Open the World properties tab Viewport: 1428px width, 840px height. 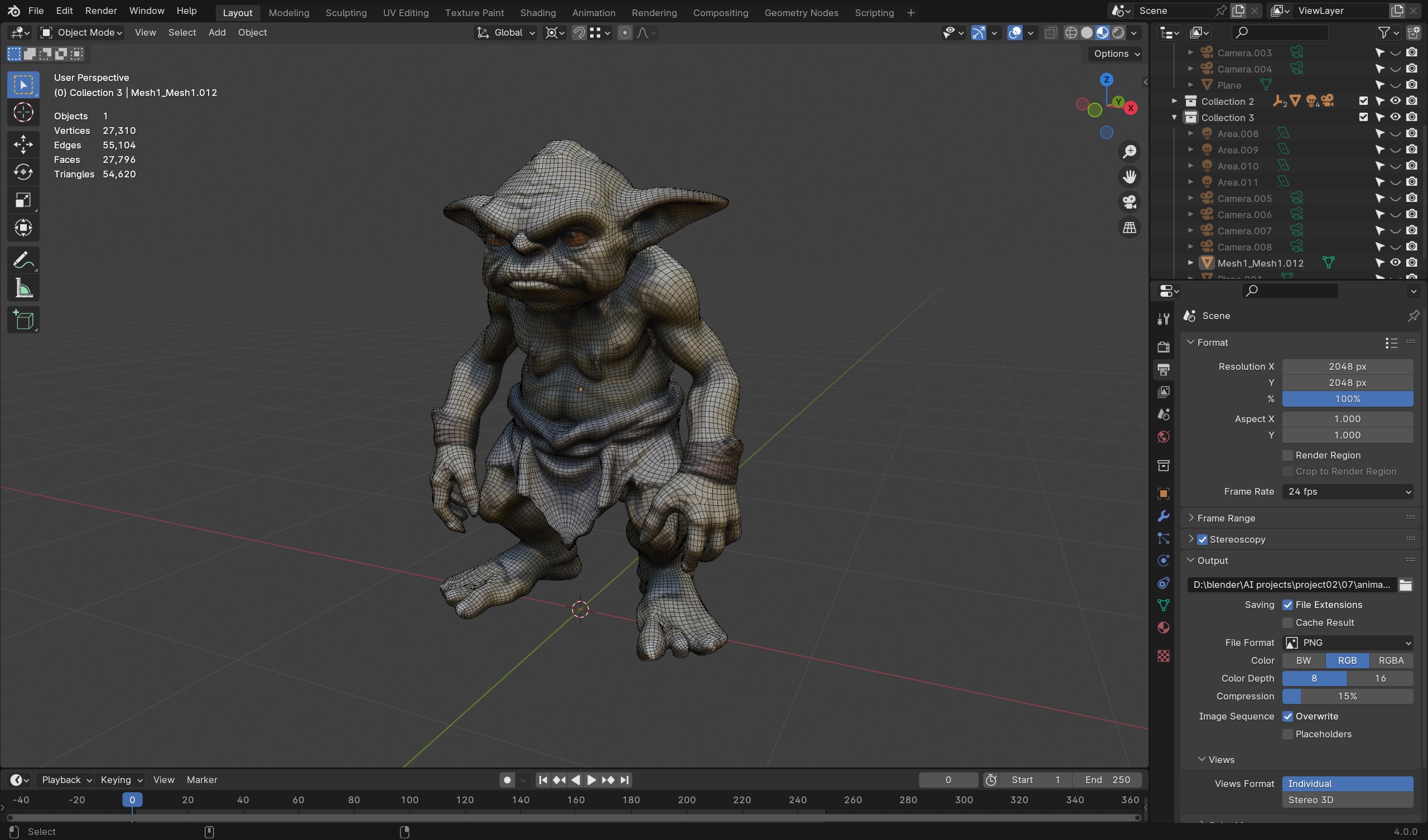(1164, 437)
